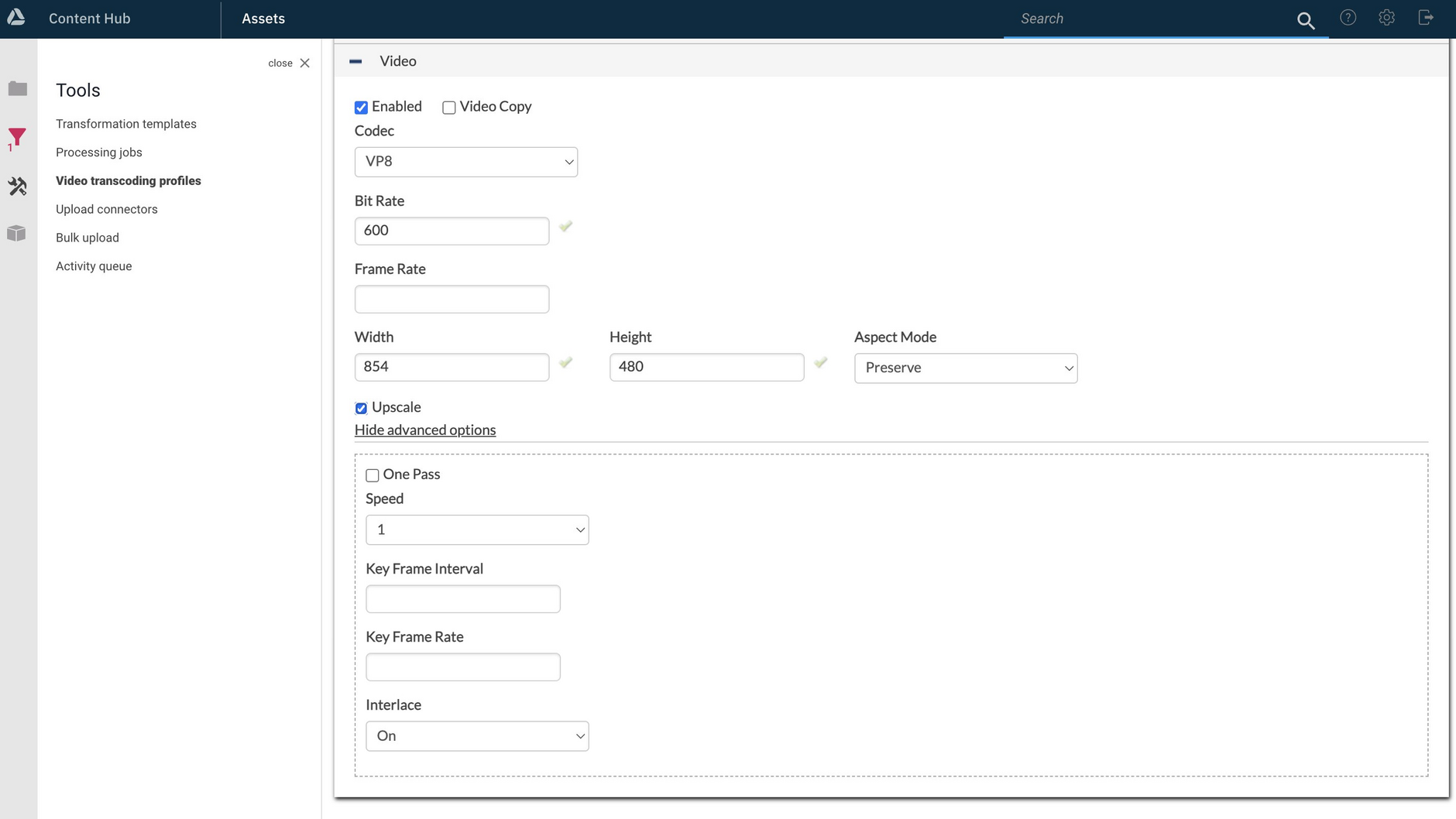This screenshot has height=819, width=1456.
Task: Expand the Aspect Mode dropdown
Action: [x=966, y=368]
